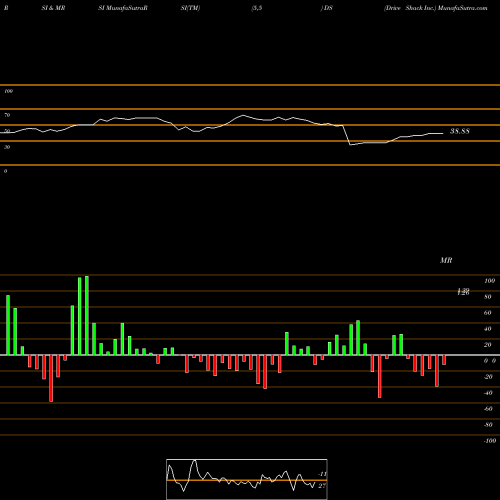Image resolution: width=500 pixels, height=500 pixels.
Task: Click the -11 value in mini chart
Action: click(322, 474)
